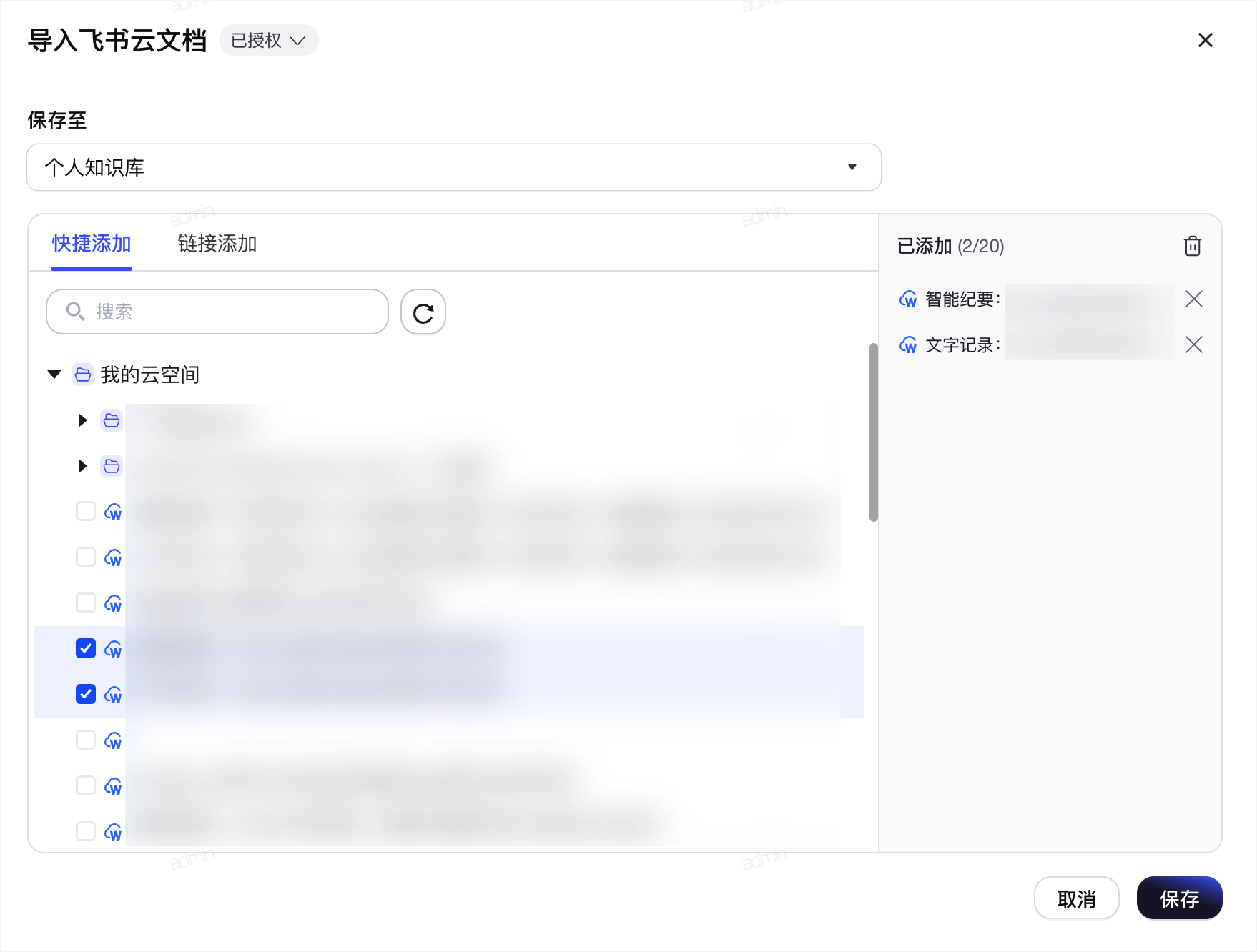
Task: Click the 保存 button
Action: click(x=1179, y=898)
